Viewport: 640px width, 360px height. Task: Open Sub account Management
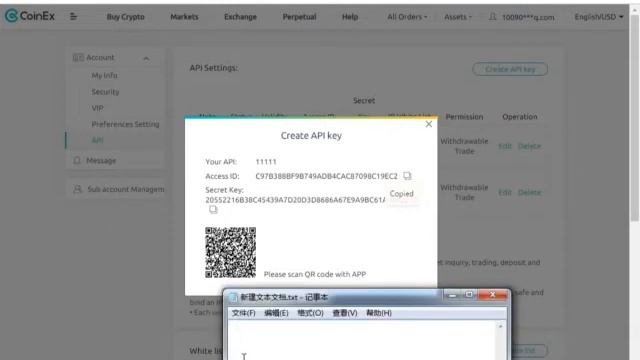(126, 189)
